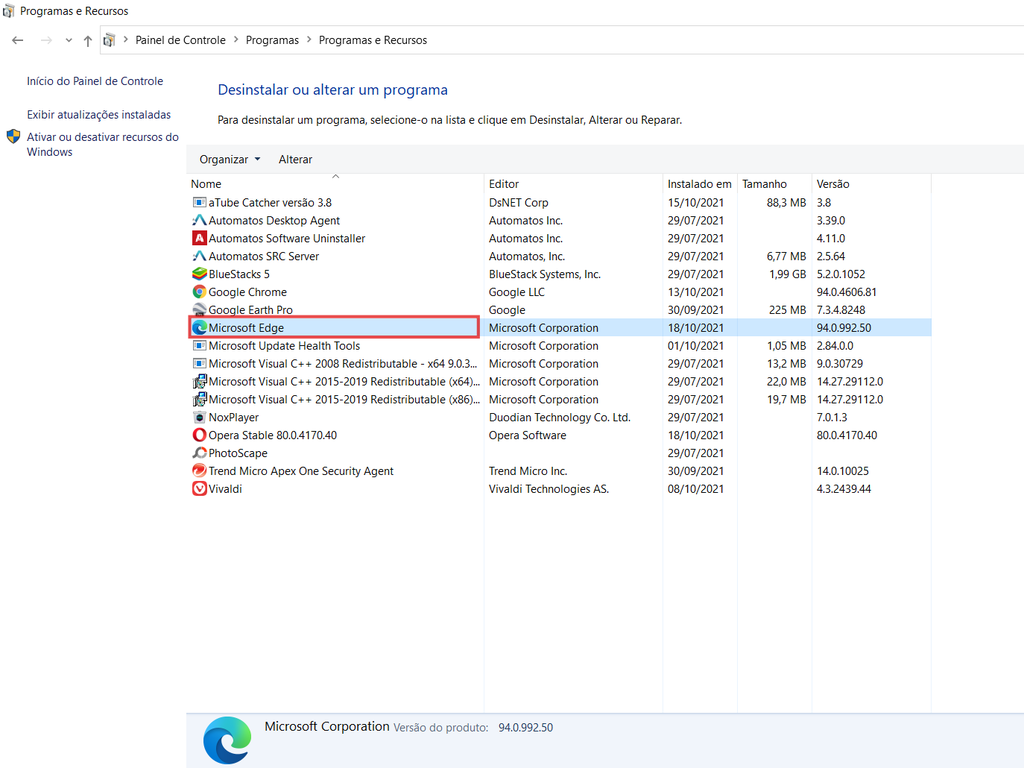The width and height of the screenshot is (1024, 768).
Task: Select the NoxPlayer row
Action: point(560,417)
